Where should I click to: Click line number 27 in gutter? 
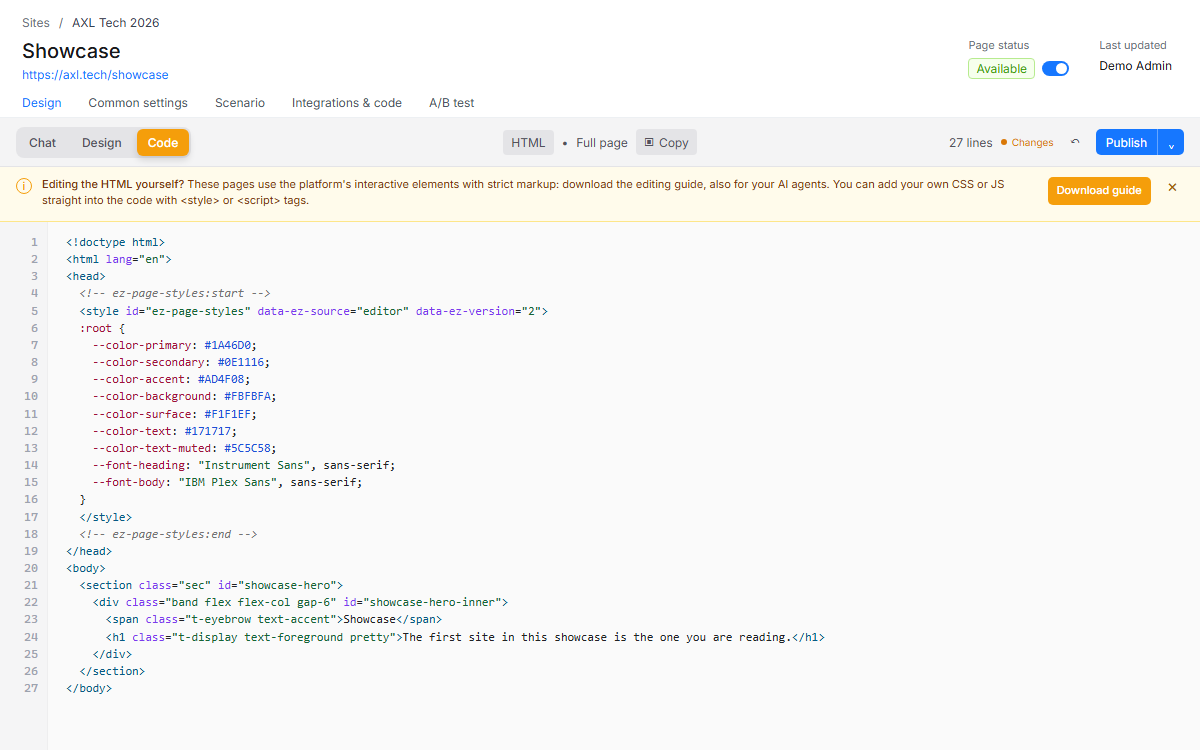coord(30,688)
